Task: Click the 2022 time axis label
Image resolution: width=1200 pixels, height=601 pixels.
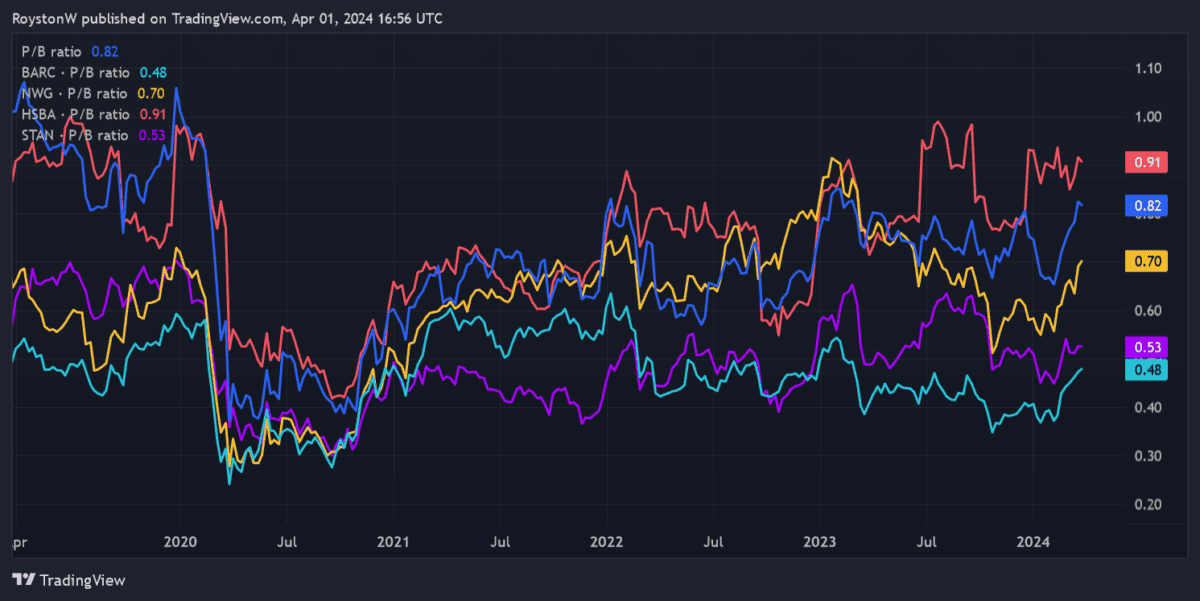Action: [x=607, y=543]
